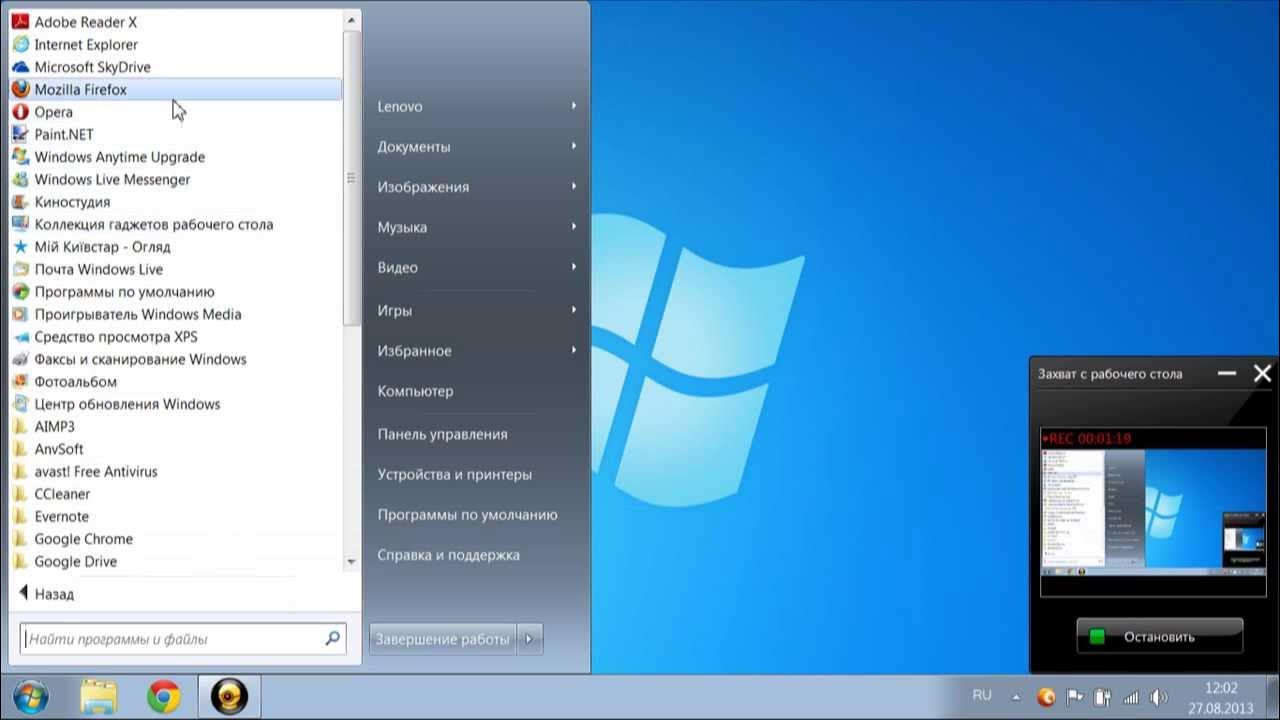Screen dimensions: 1280x720
Task: Expand the Google Chrome folder
Action: 176,539
